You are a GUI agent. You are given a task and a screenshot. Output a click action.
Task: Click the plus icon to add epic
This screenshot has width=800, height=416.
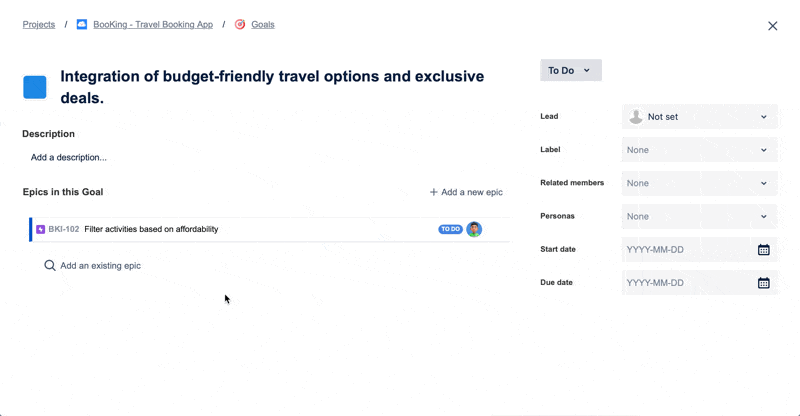click(433, 192)
